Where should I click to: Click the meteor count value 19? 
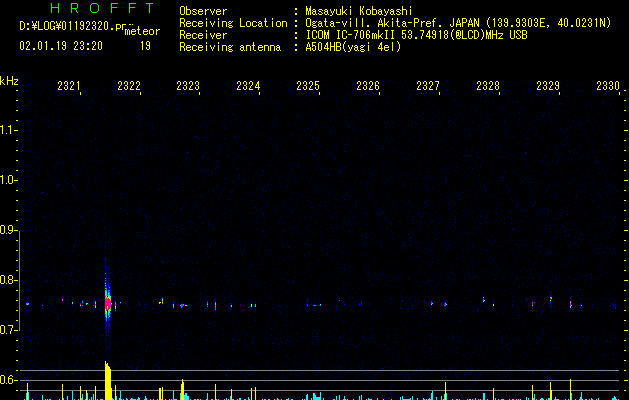pos(145,46)
